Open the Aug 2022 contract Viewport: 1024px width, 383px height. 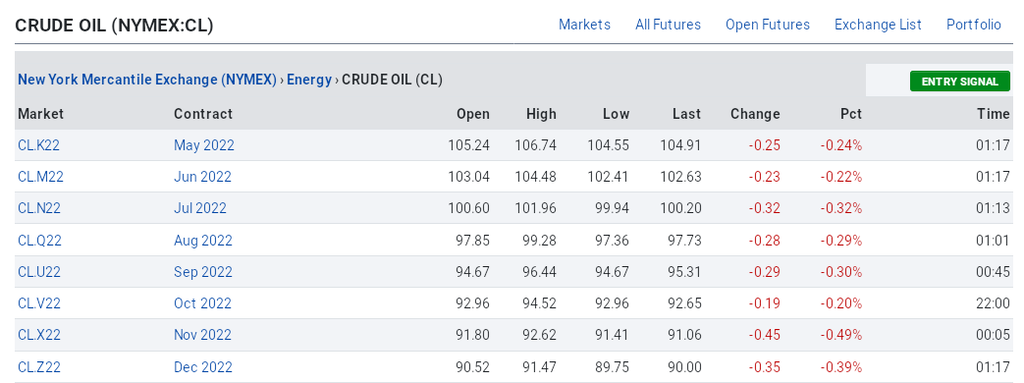pos(203,241)
